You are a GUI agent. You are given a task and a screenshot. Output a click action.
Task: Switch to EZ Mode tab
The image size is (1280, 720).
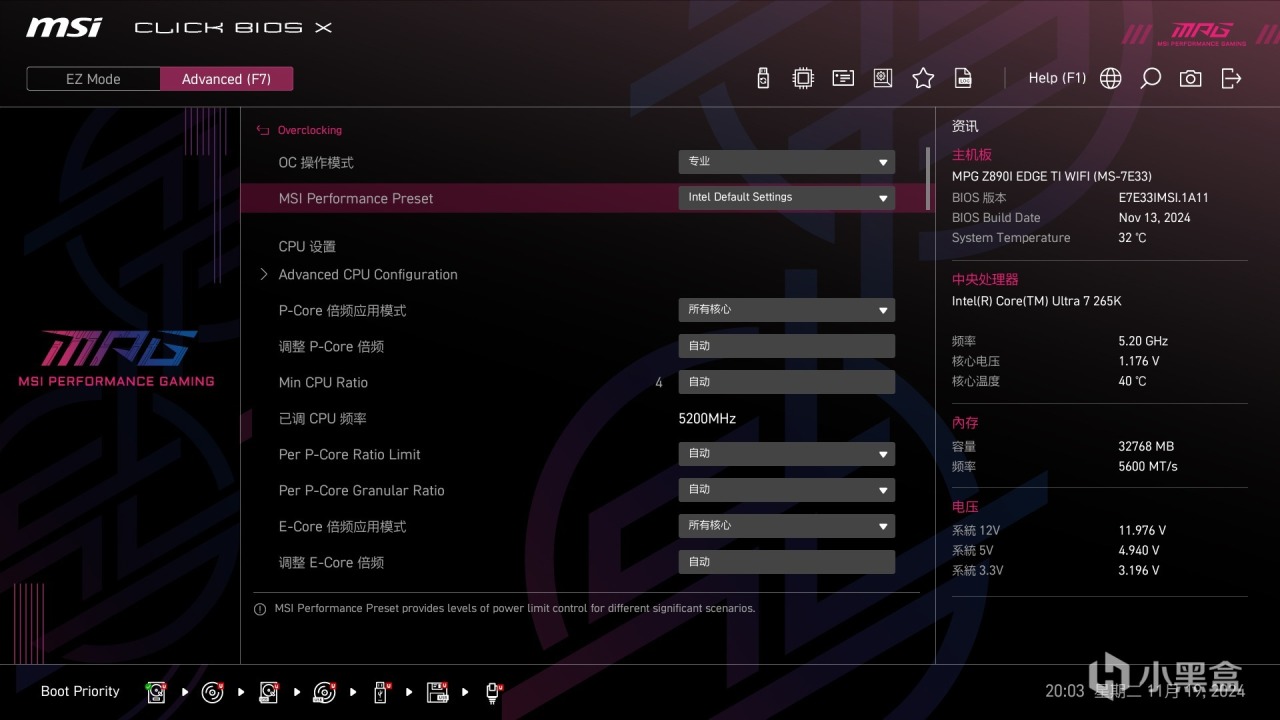93,79
